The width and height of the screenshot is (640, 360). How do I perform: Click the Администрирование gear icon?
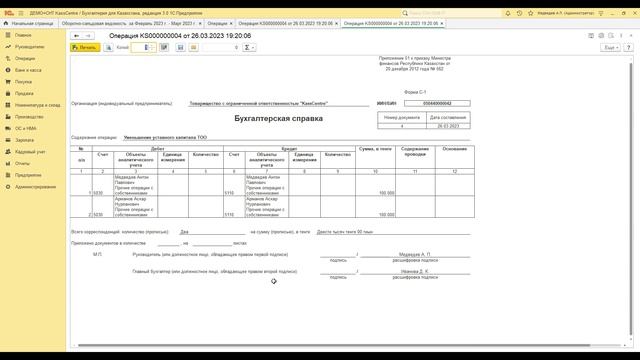pyautogui.click(x=8, y=187)
